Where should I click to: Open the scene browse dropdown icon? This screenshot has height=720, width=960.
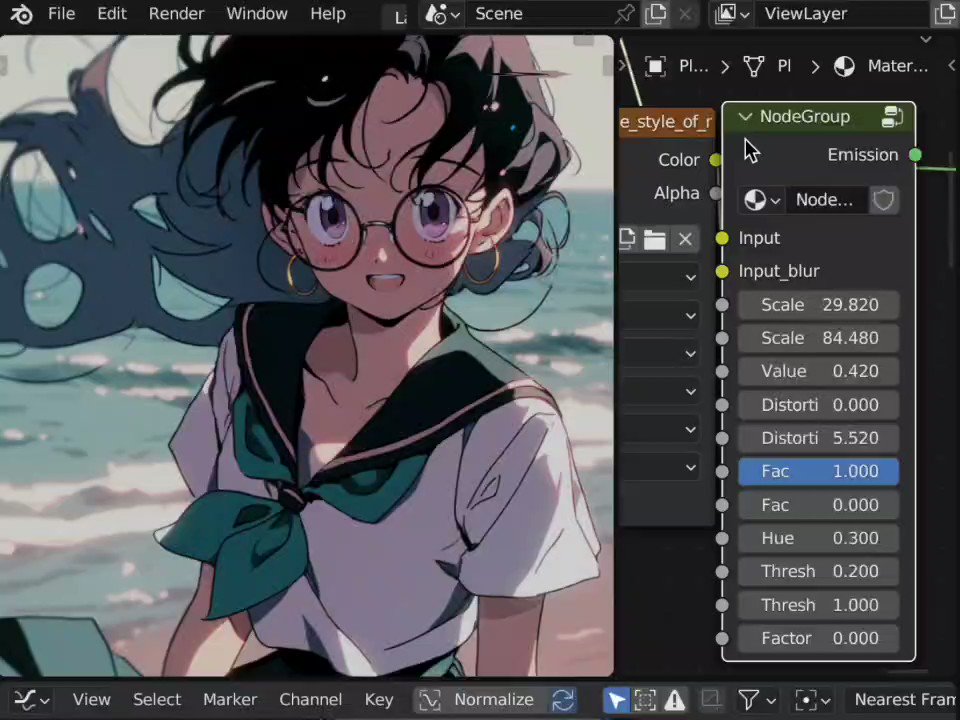click(x=442, y=14)
